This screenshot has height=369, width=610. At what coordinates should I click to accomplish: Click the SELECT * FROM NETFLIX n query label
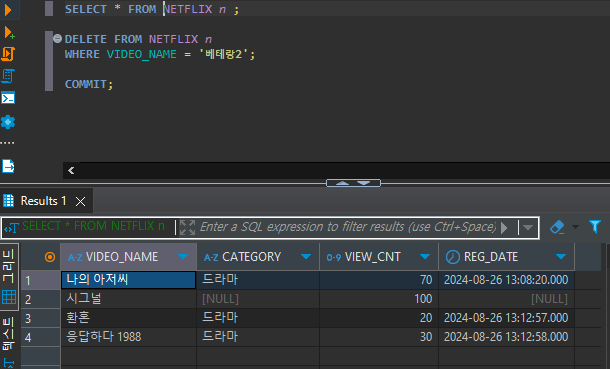point(93,226)
